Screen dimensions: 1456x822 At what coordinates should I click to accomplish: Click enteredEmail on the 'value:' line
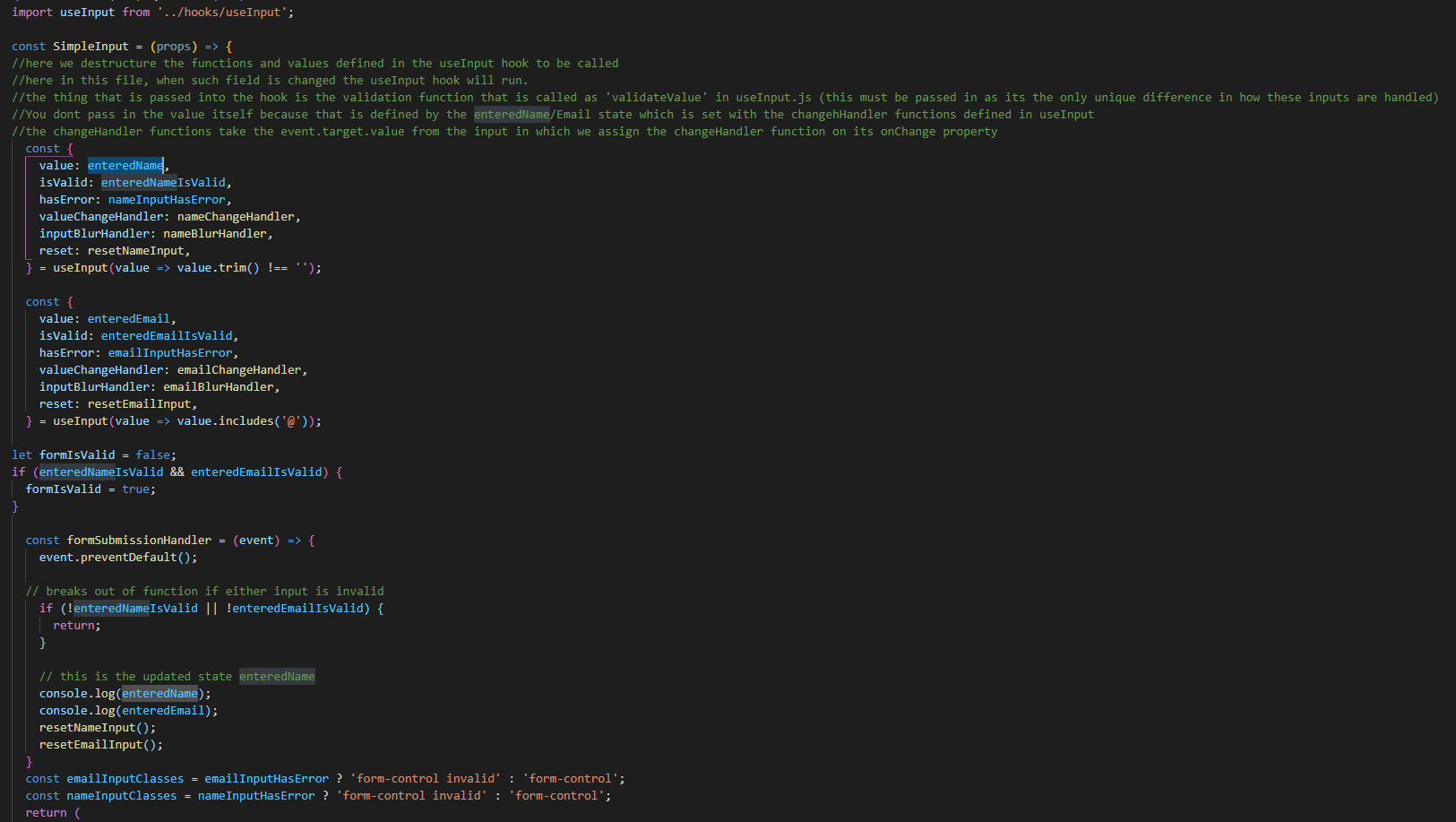[129, 319]
